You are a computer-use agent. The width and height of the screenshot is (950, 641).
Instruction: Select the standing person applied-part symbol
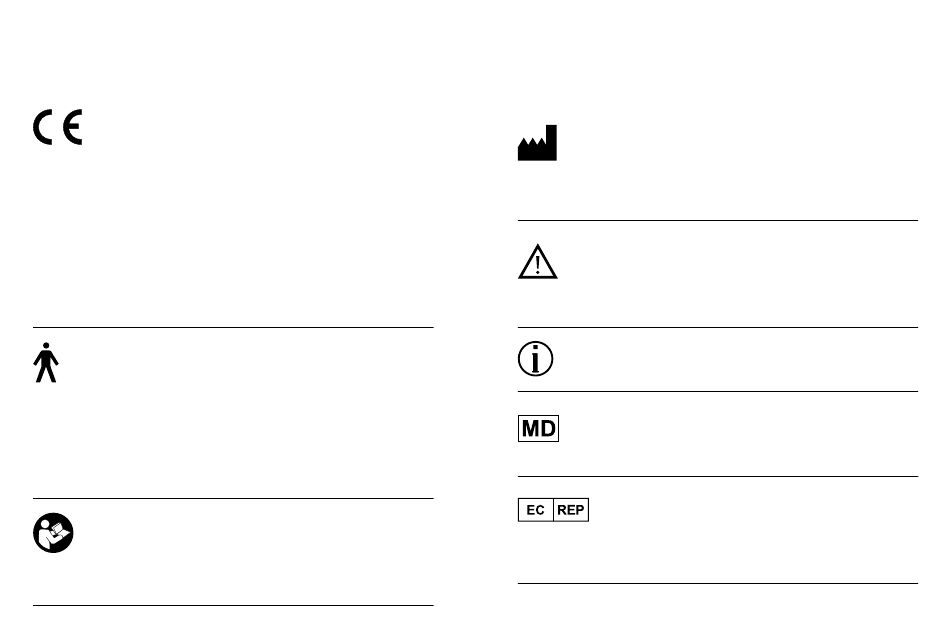(x=46, y=362)
